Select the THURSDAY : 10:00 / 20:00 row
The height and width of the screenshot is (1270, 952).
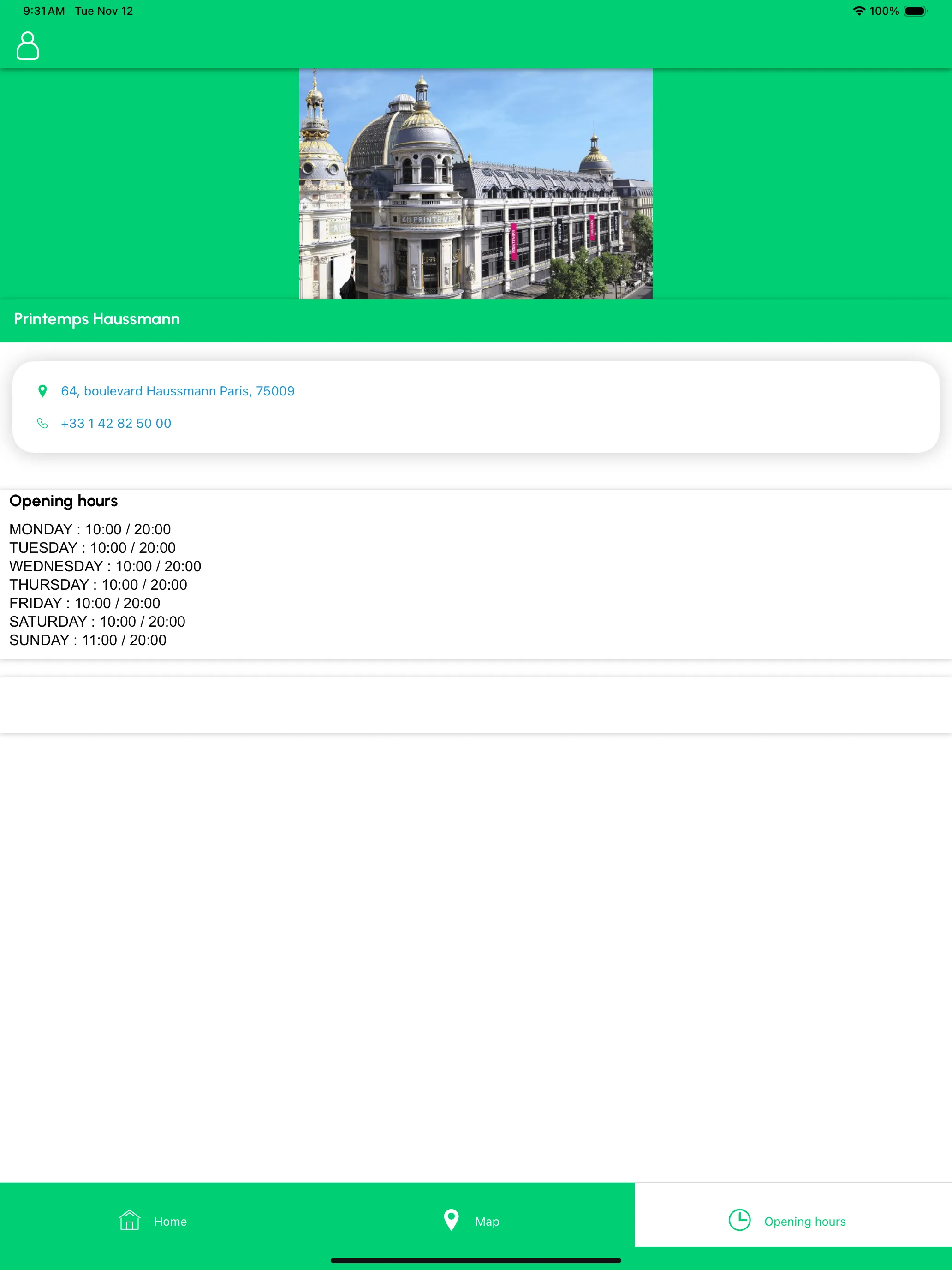[98, 585]
